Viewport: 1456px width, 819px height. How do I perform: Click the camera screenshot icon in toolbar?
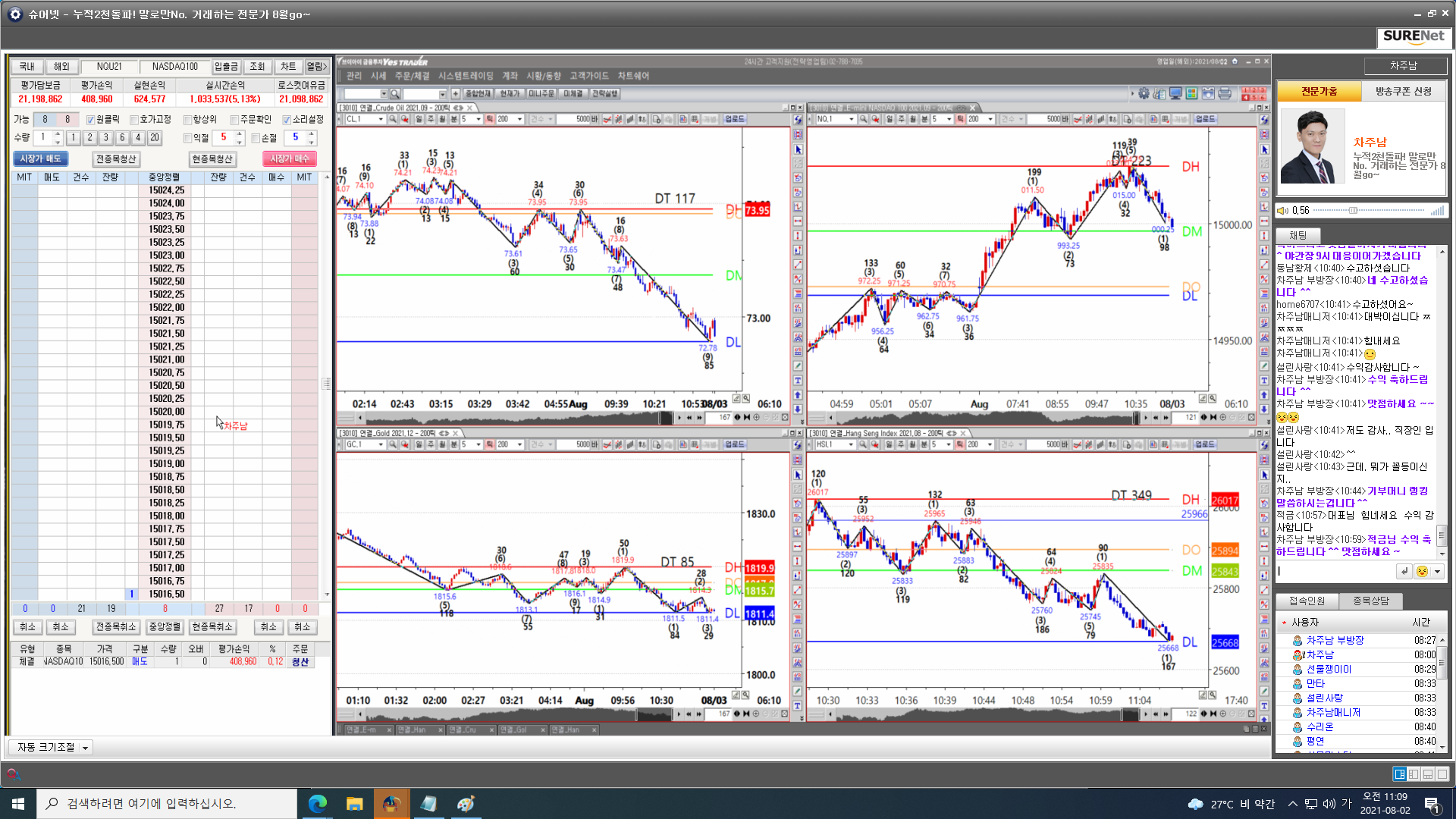pyautogui.click(x=1208, y=93)
